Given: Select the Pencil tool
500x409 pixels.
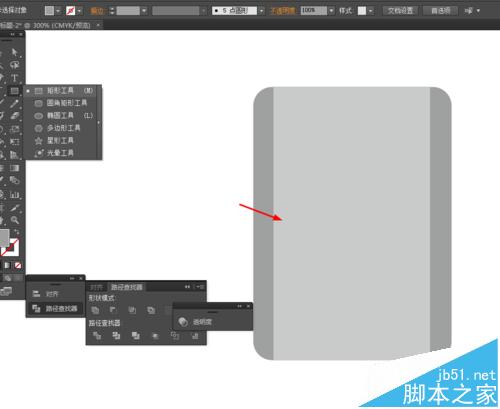Looking at the screenshot, I should (15, 103).
